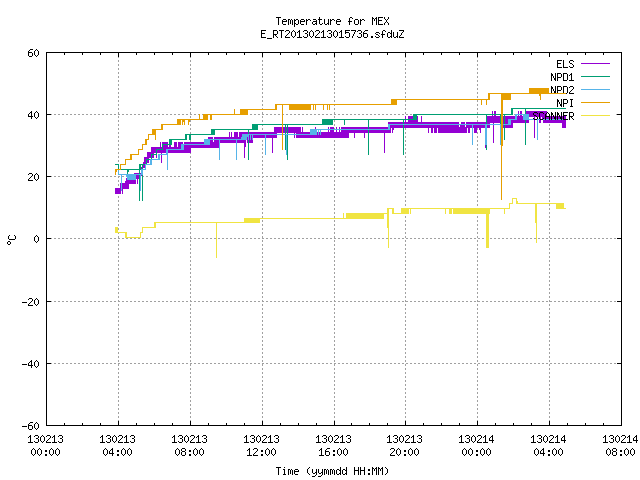Click the purple ELS legend line sample
640x480 pixels.
pos(595,64)
